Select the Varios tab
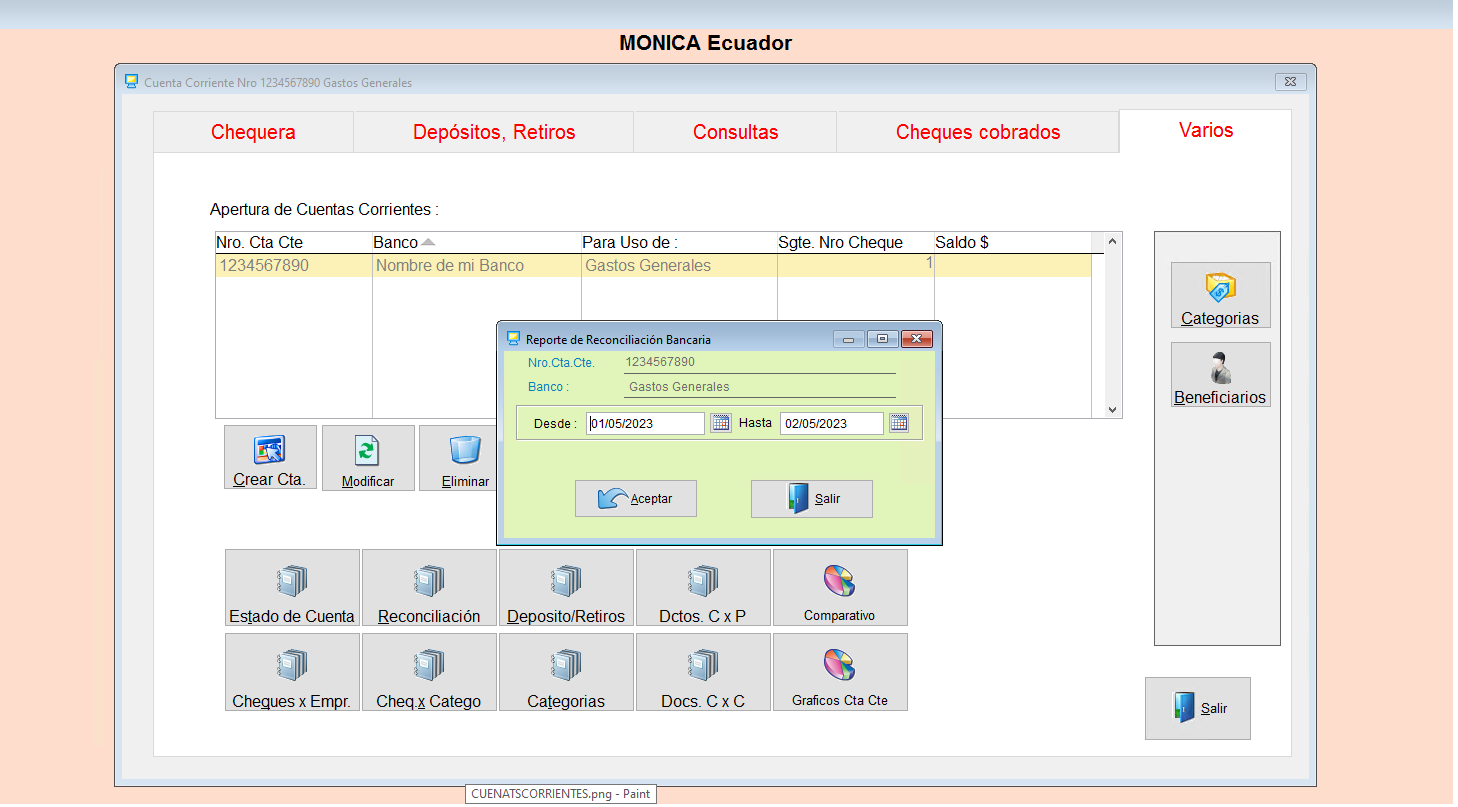The height and width of the screenshot is (807, 1458). 1205,131
